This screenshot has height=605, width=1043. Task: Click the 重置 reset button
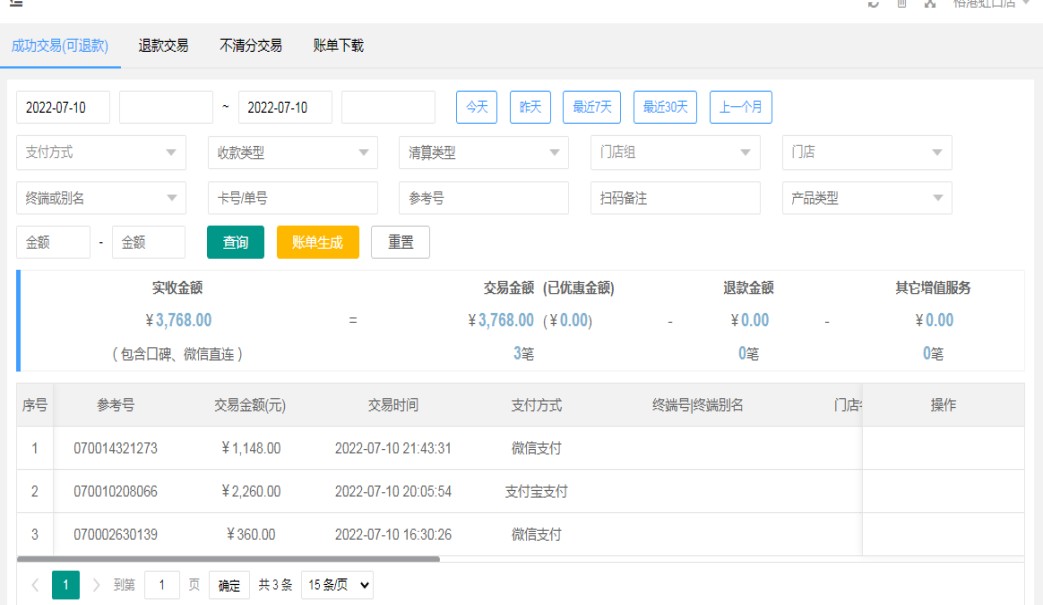tap(400, 243)
